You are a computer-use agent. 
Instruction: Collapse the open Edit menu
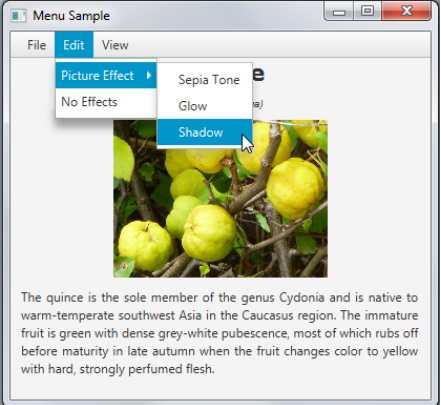click(74, 45)
